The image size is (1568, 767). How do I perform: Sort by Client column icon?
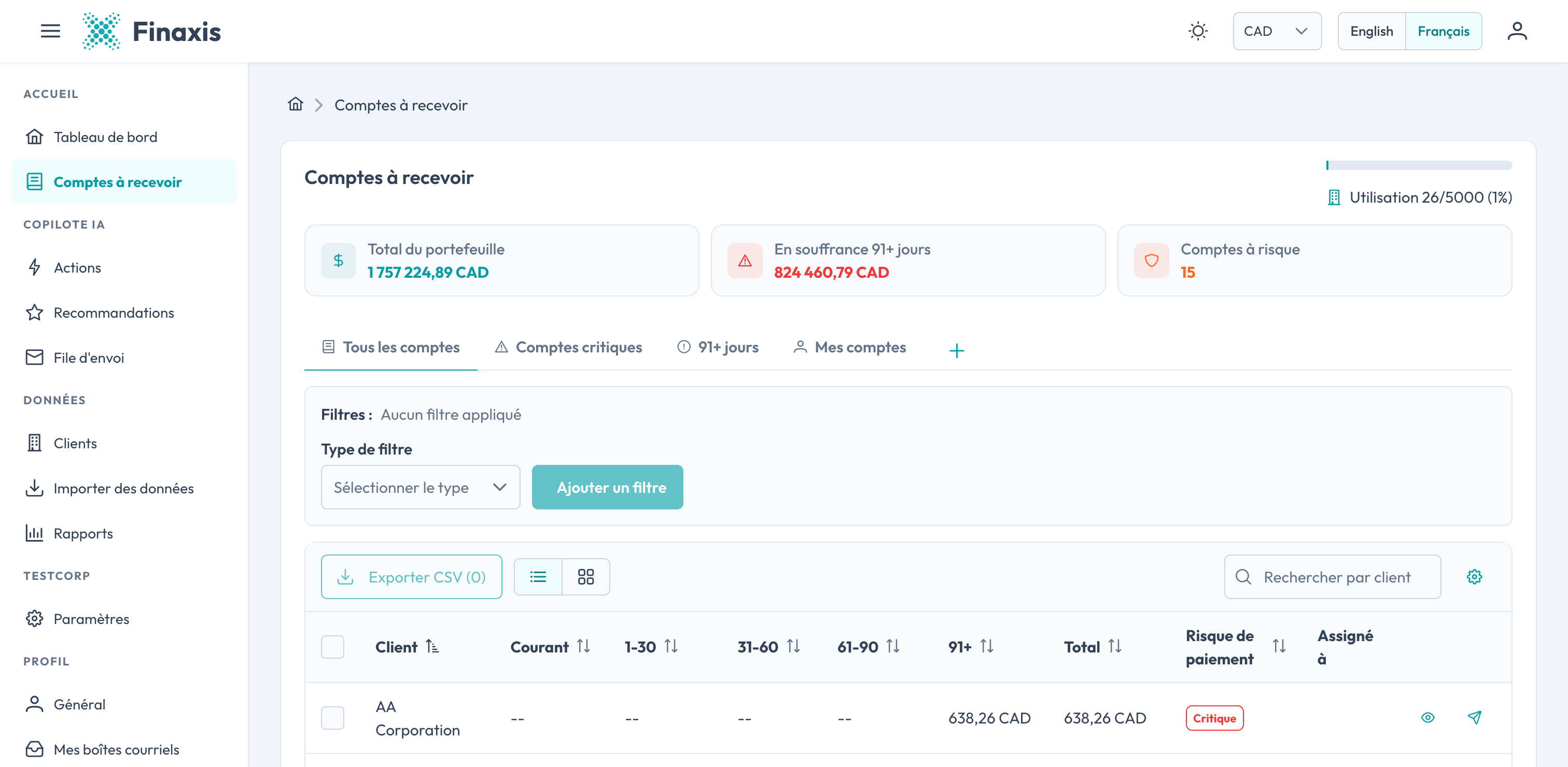(432, 646)
